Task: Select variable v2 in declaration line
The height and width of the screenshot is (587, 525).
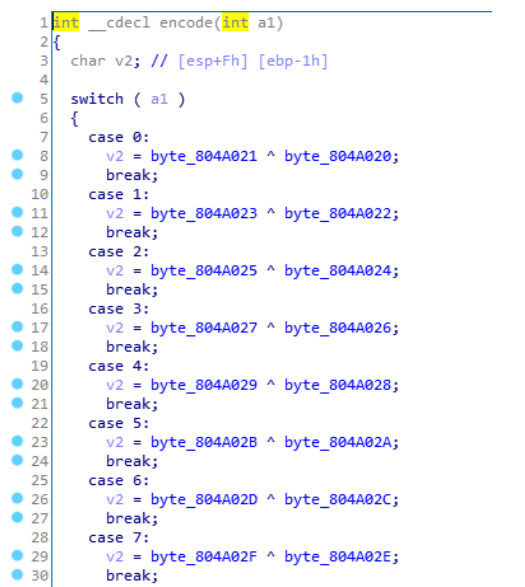Action: (x=124, y=61)
